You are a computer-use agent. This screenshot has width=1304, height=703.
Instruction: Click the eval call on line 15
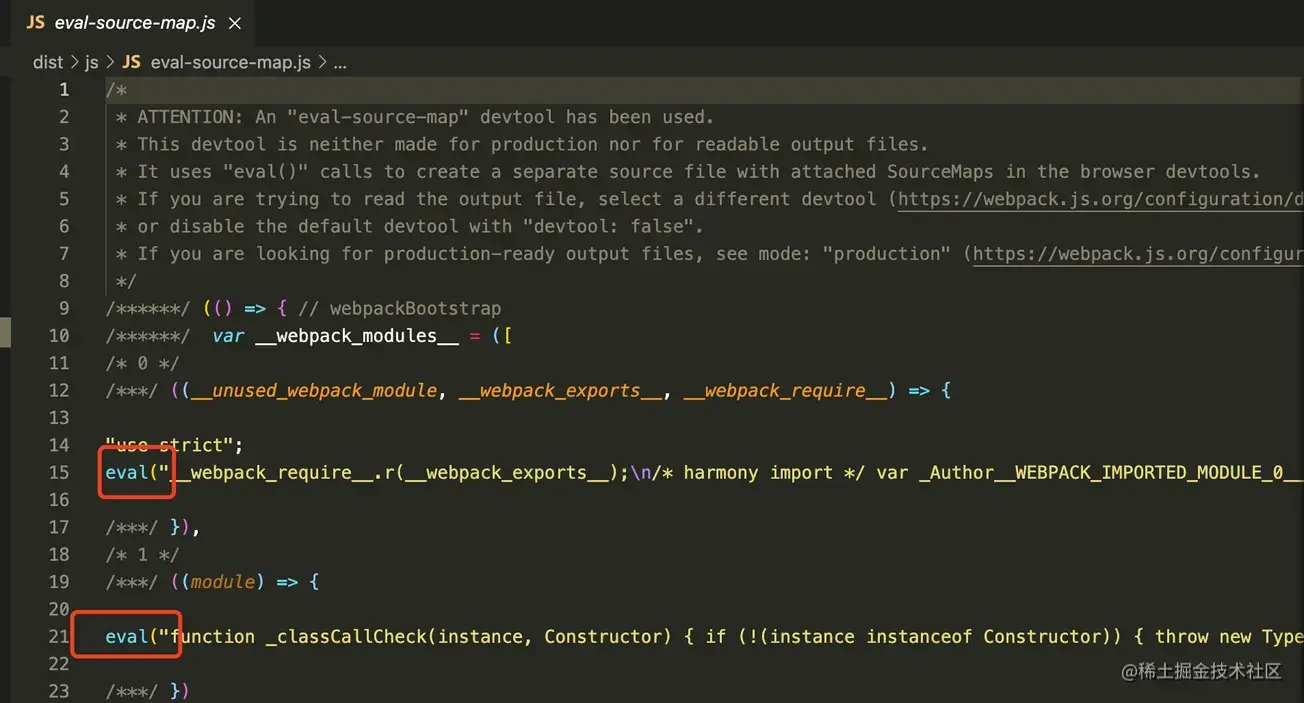(126, 472)
